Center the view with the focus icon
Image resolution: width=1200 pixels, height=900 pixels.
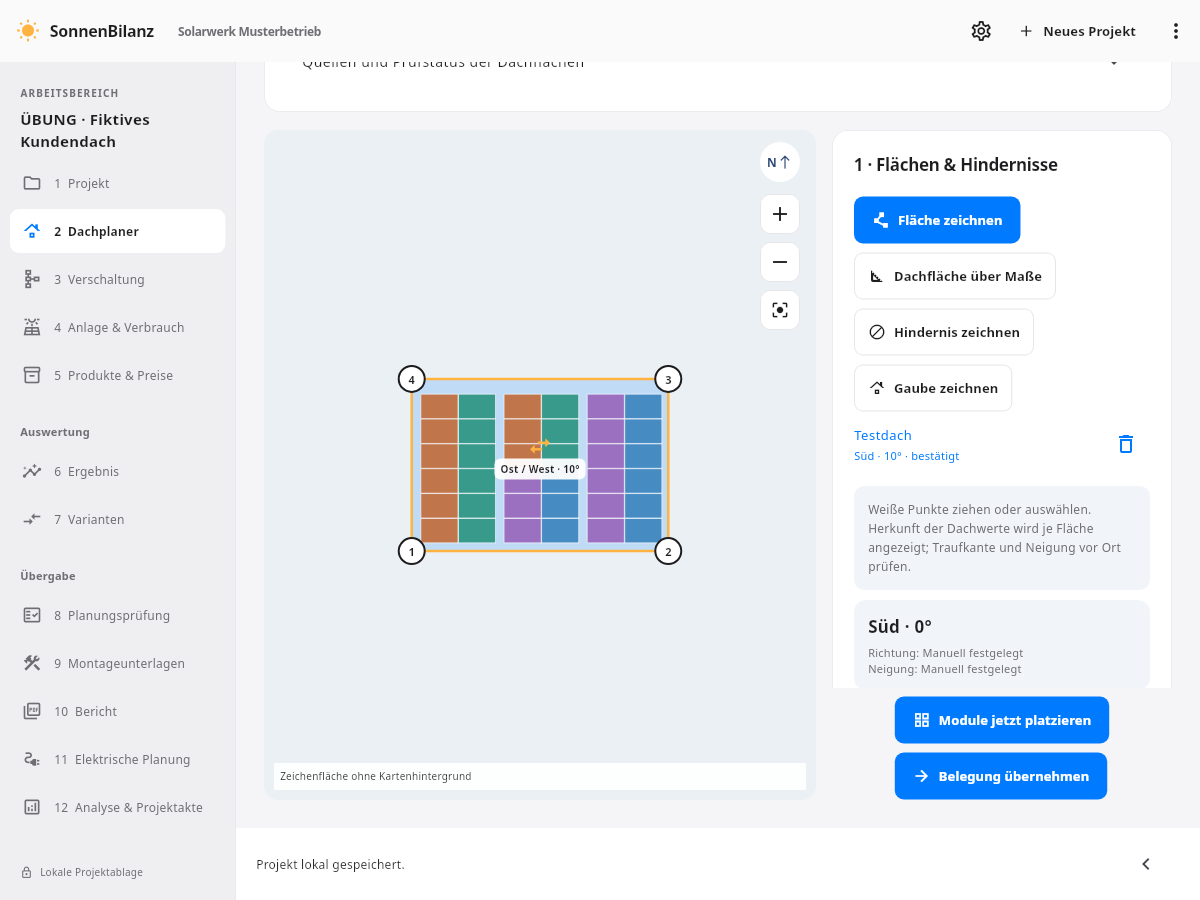pyautogui.click(x=780, y=310)
